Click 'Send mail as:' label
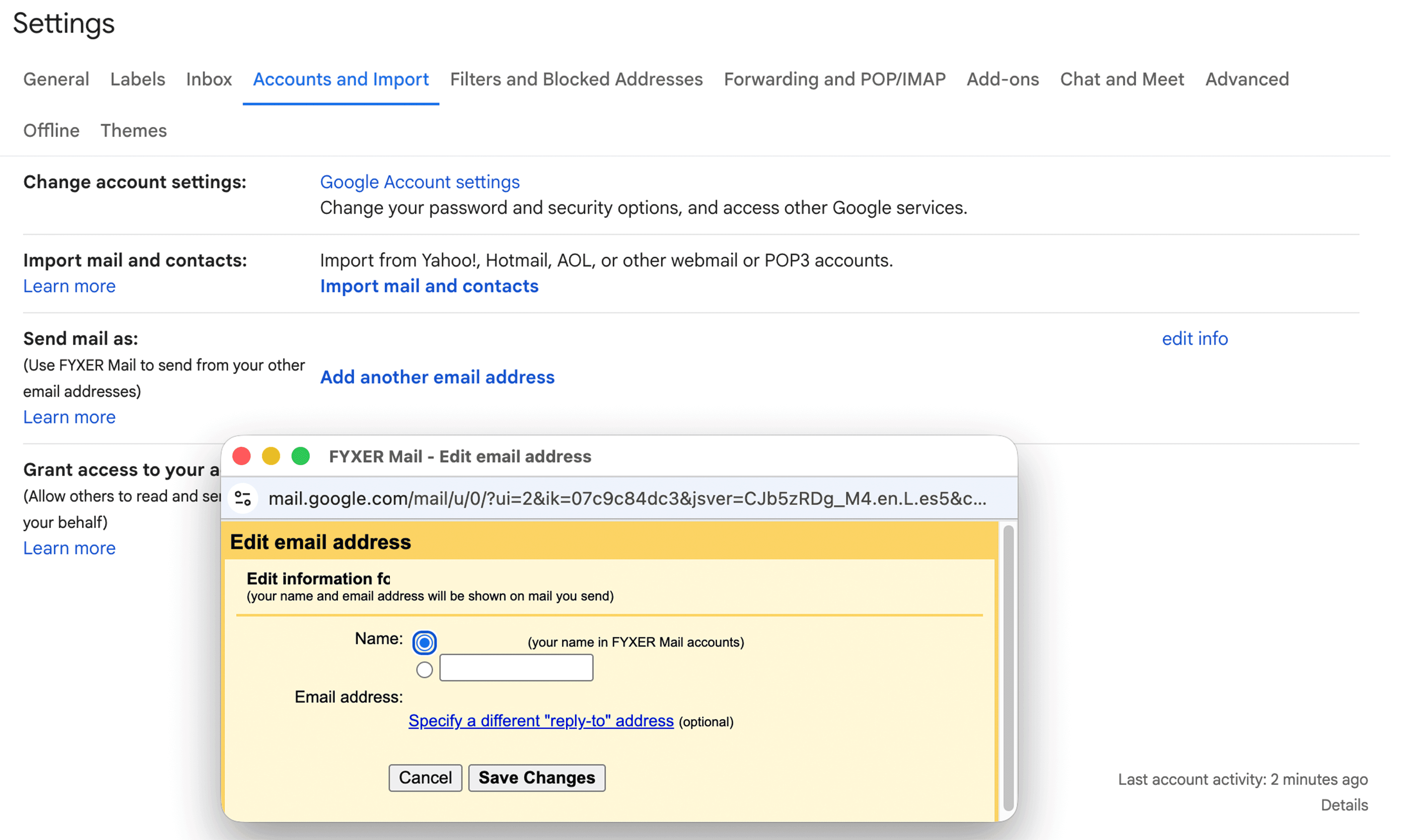 coord(81,338)
